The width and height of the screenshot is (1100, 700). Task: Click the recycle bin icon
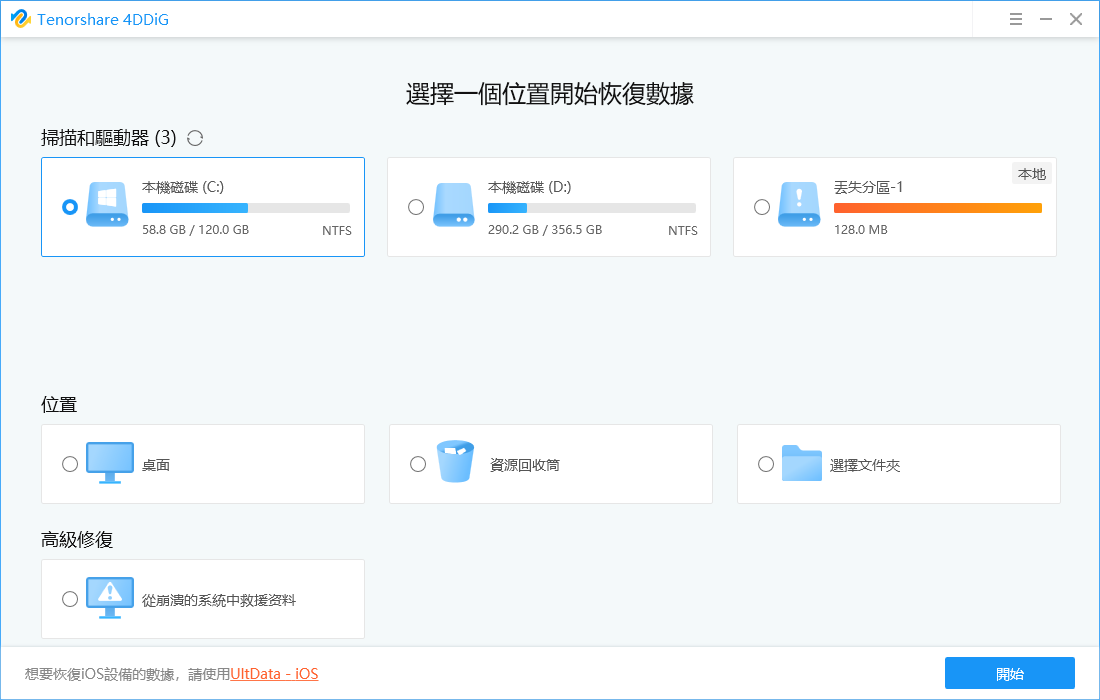point(455,462)
